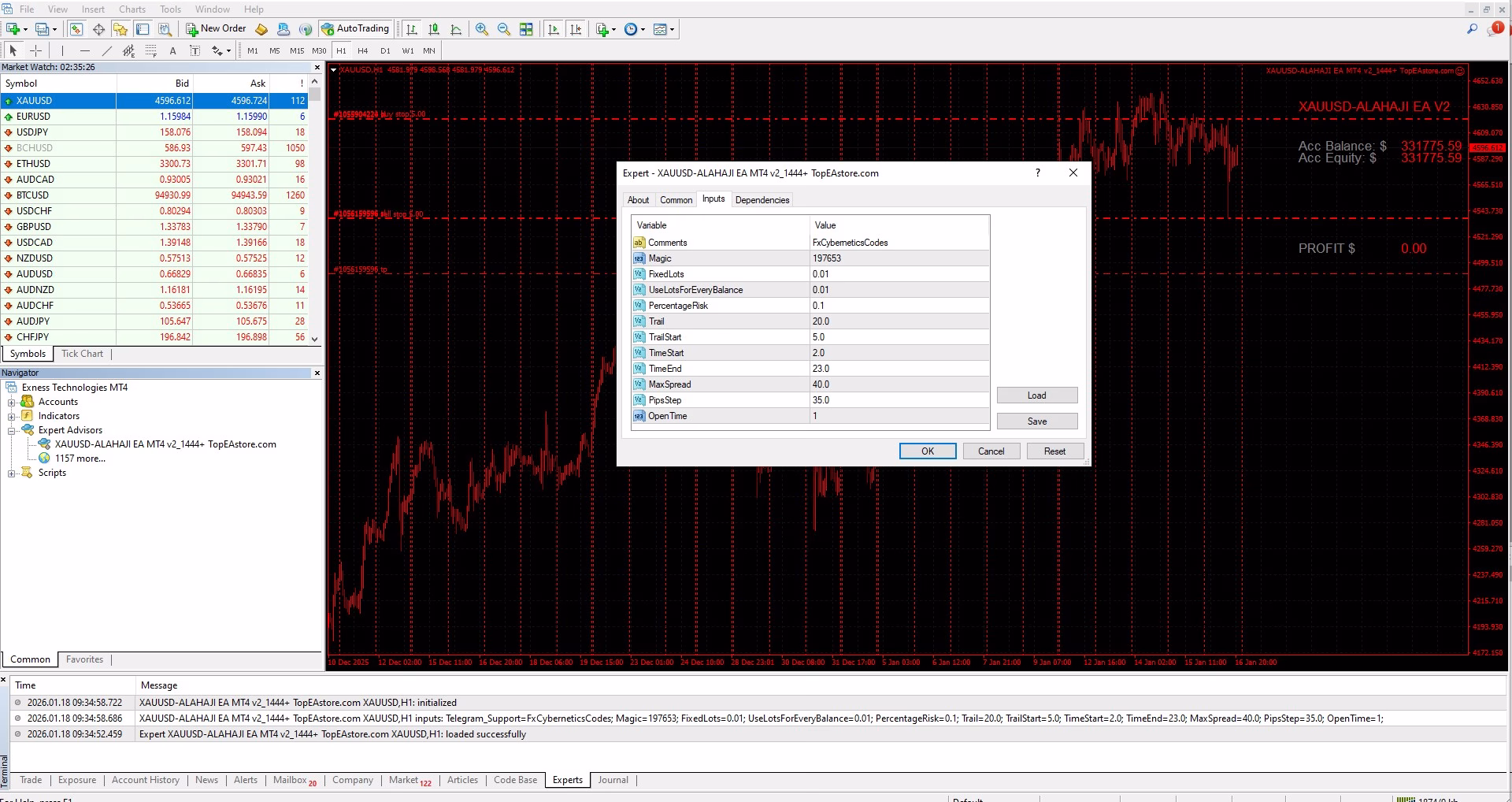The height and width of the screenshot is (802, 1512).
Task: Toggle the Navigator panel icon
Action: click(120, 29)
